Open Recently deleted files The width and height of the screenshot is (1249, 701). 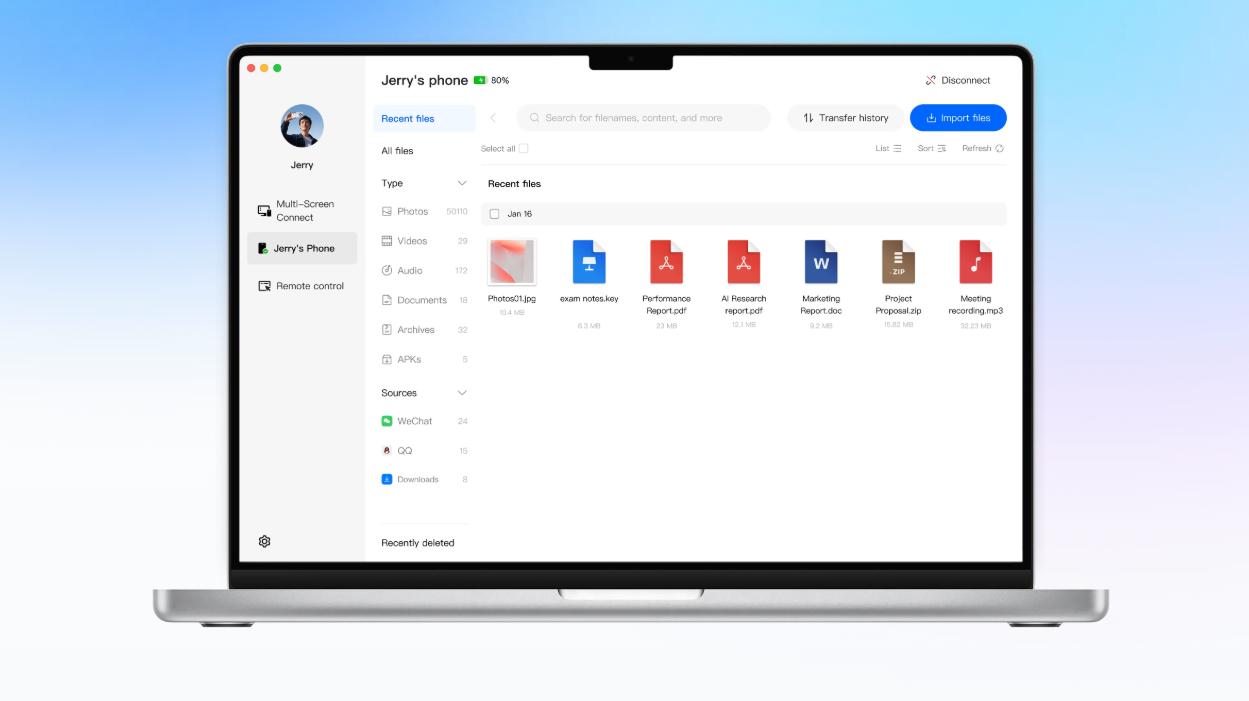coord(418,543)
